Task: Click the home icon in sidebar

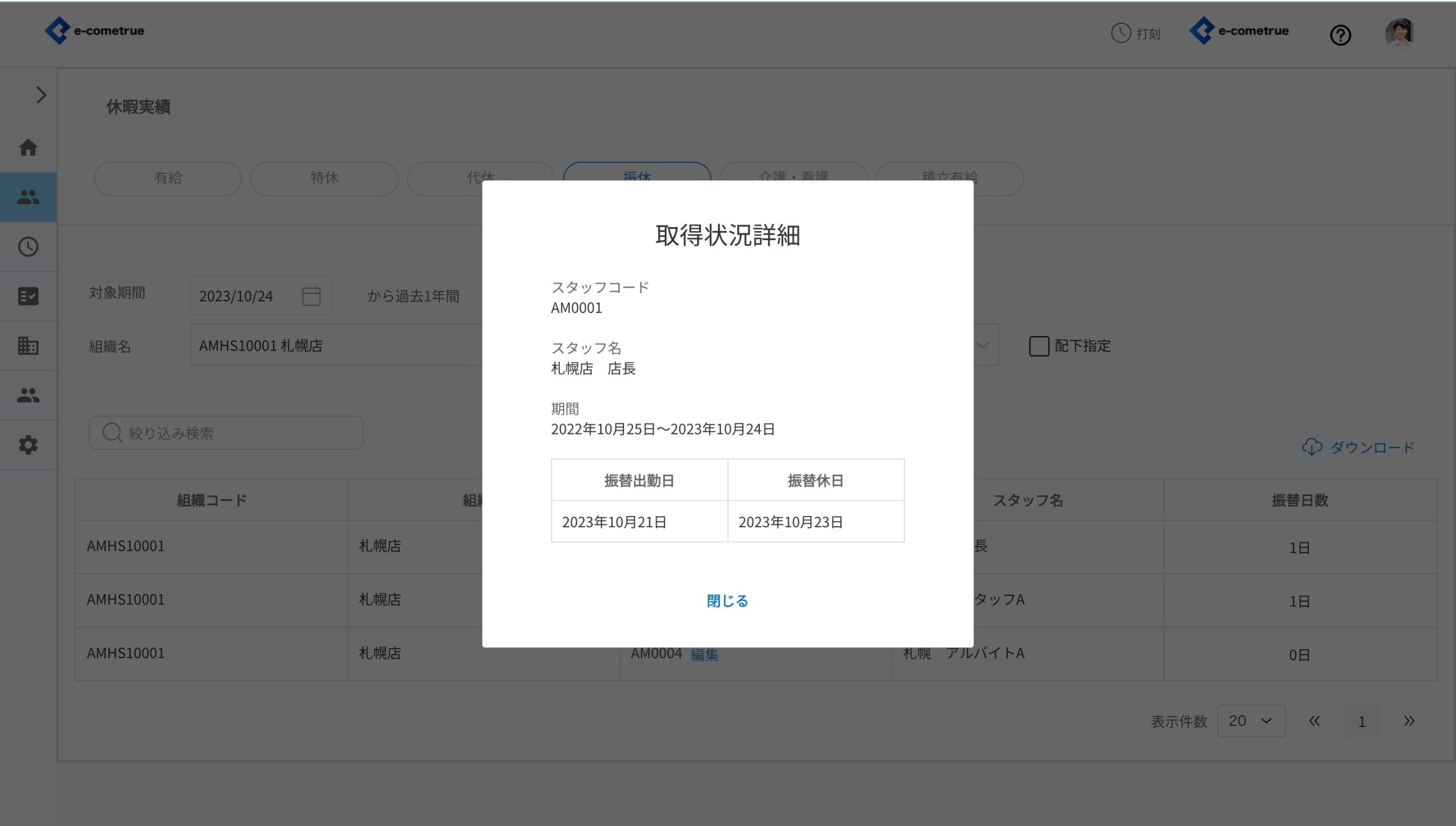Action: click(28, 148)
